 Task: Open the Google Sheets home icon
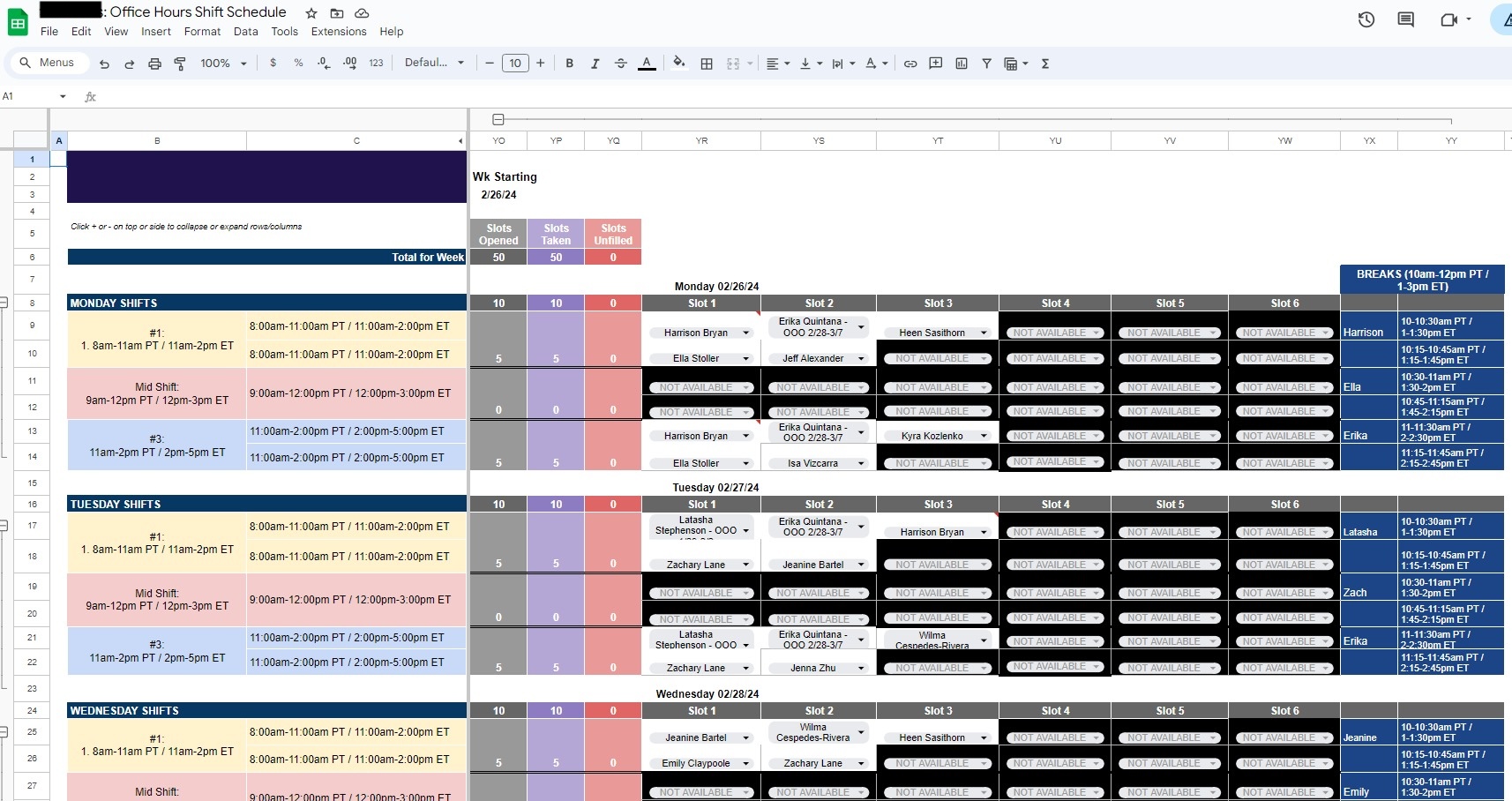pos(18,23)
